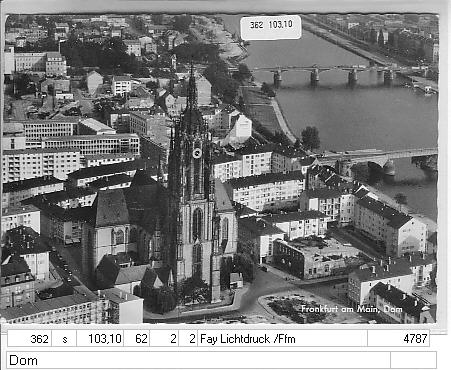Screen dimensions: 451x370
Task: Click the nearer bridge over the river
Action: (x=377, y=159)
